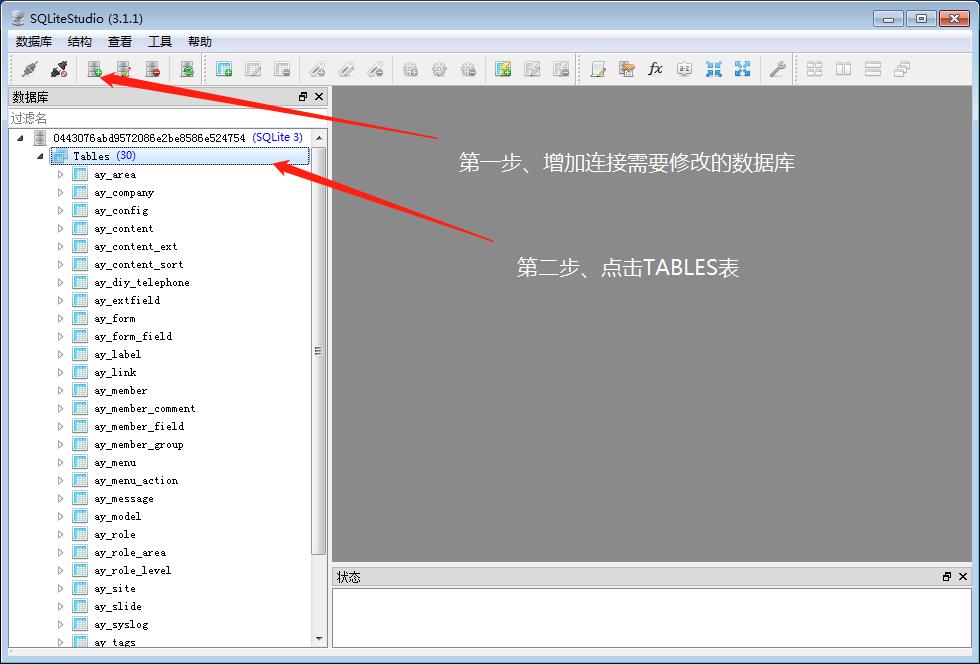Select the ay_form_field table
980x664 pixels.
coord(133,336)
